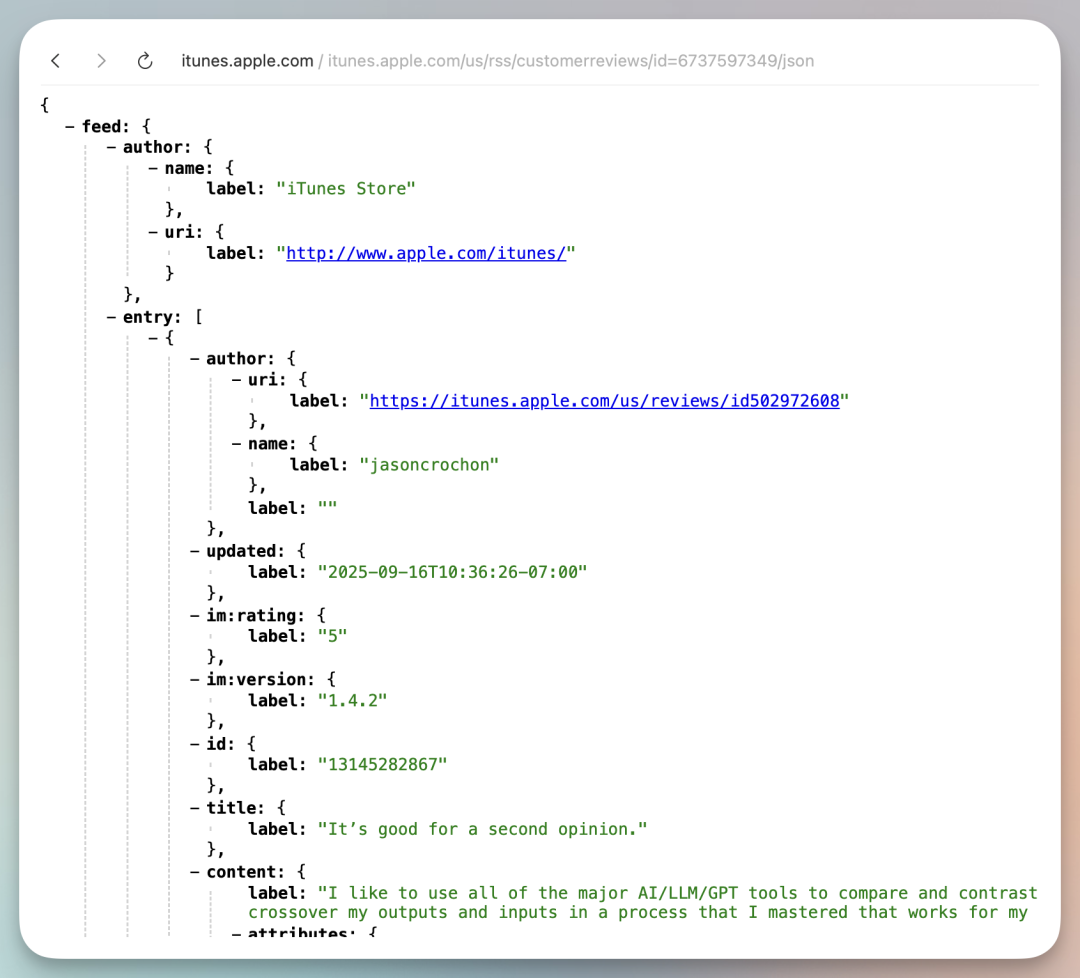Select the entry key name
The image size is (1080, 978).
[x=152, y=318]
